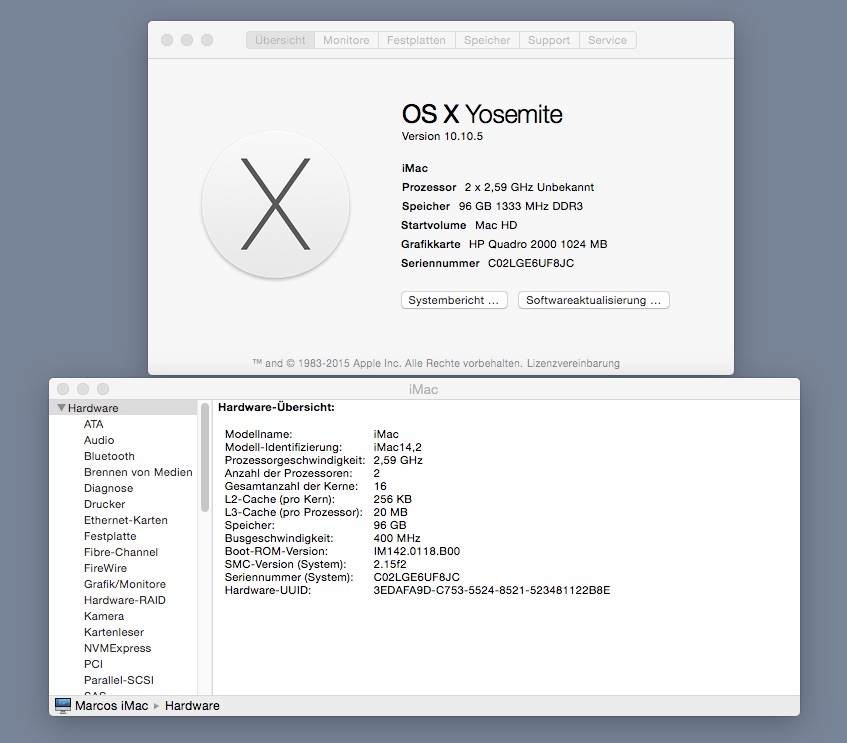Image resolution: width=847 pixels, height=743 pixels.
Task: Click the computer icon in path bar
Action: click(x=63, y=706)
